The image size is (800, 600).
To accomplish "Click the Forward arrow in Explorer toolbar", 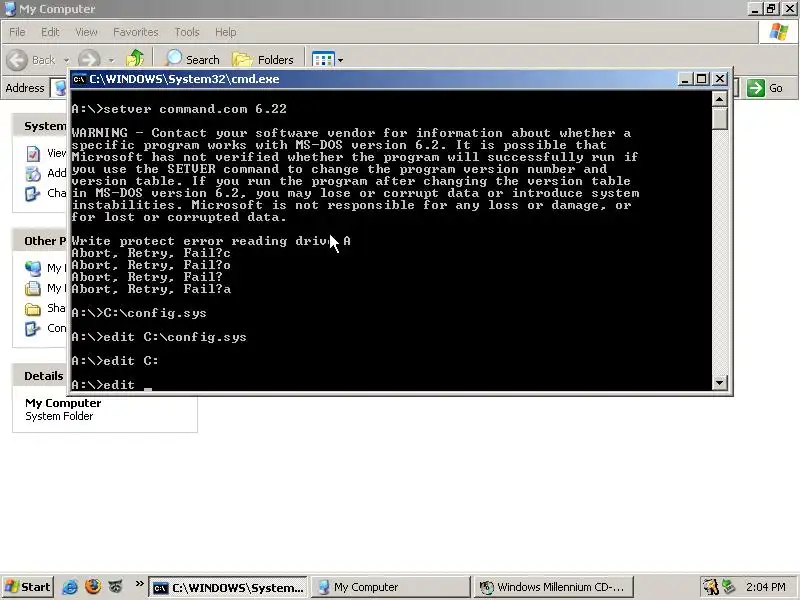I will [89, 59].
